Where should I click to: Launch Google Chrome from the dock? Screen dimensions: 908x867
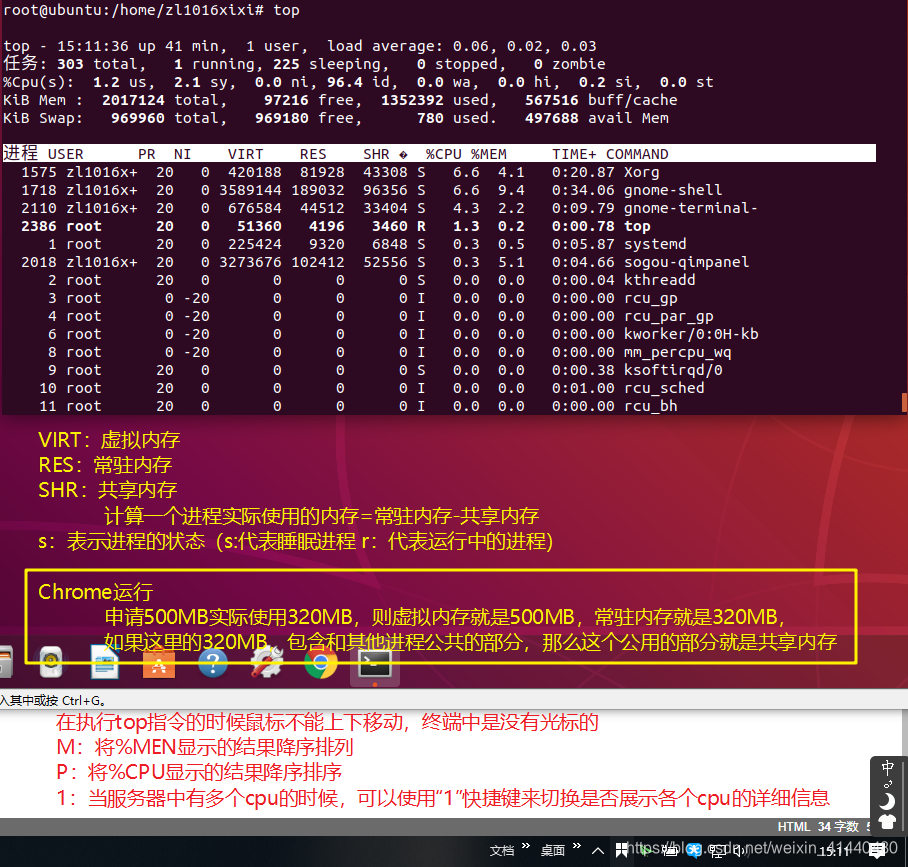pyautogui.click(x=321, y=663)
